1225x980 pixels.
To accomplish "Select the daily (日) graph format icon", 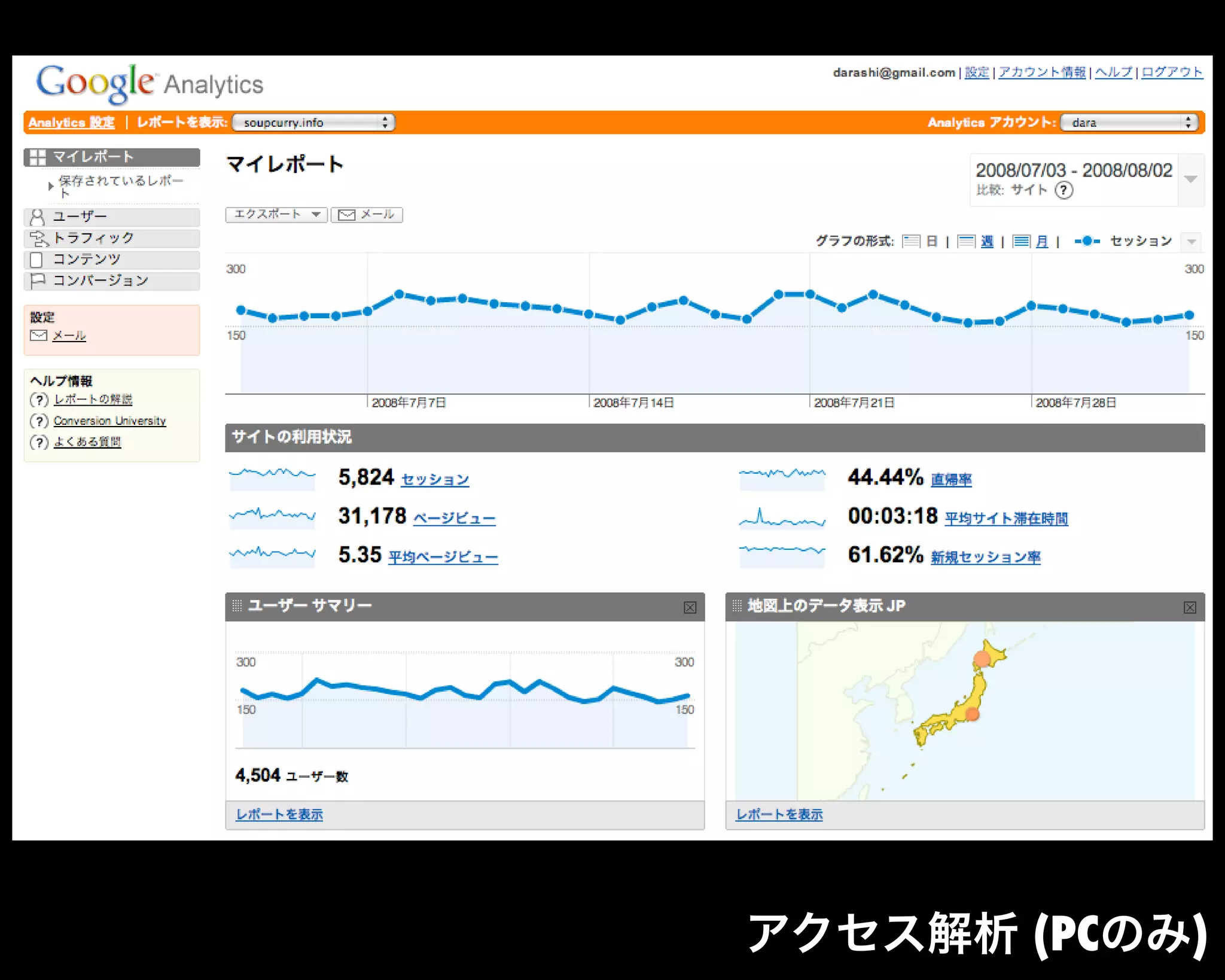I will click(x=911, y=241).
